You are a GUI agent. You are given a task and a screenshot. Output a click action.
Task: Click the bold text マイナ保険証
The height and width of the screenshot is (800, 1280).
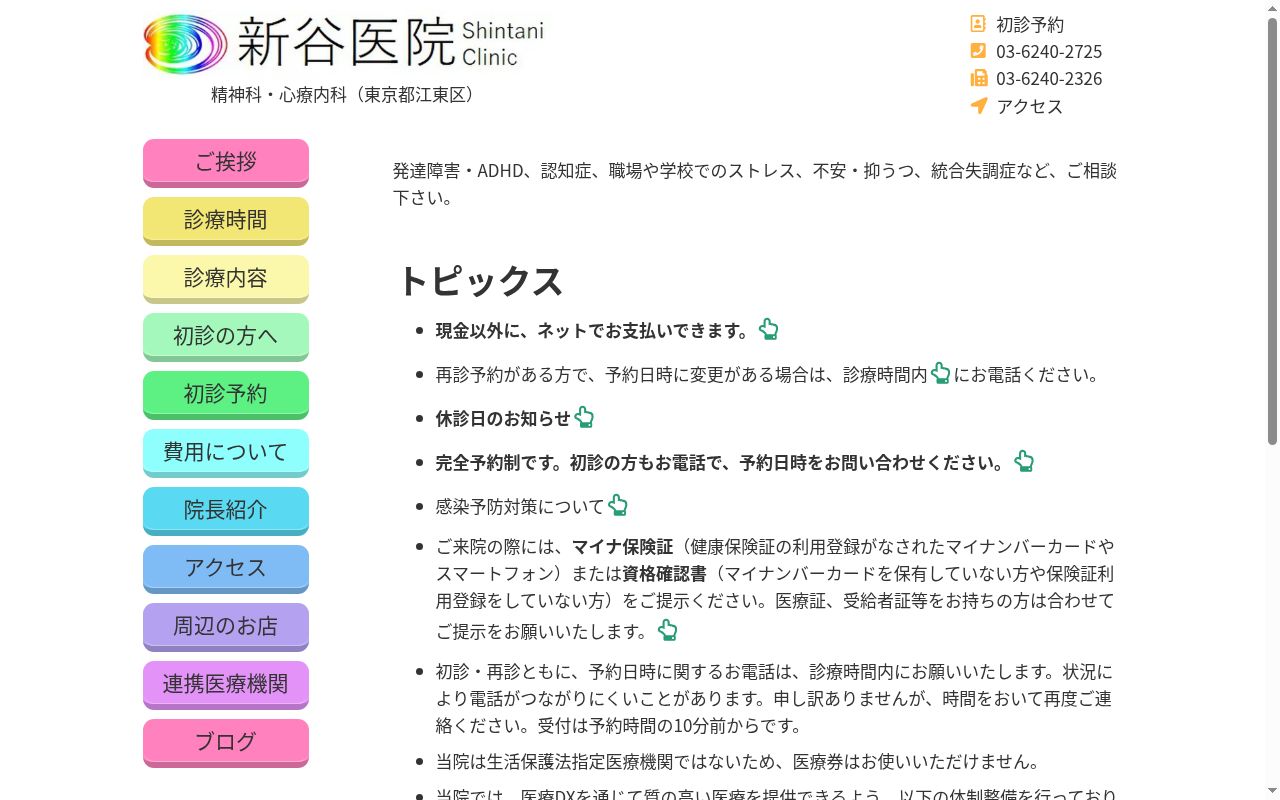pos(622,547)
